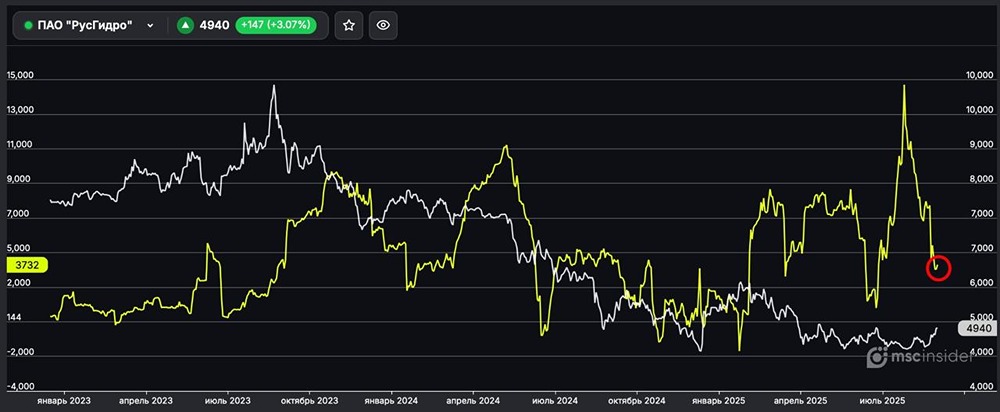The width and height of the screenshot is (1000, 412).
Task: Select the white 4940 right axis price tag
Action: (x=974, y=326)
